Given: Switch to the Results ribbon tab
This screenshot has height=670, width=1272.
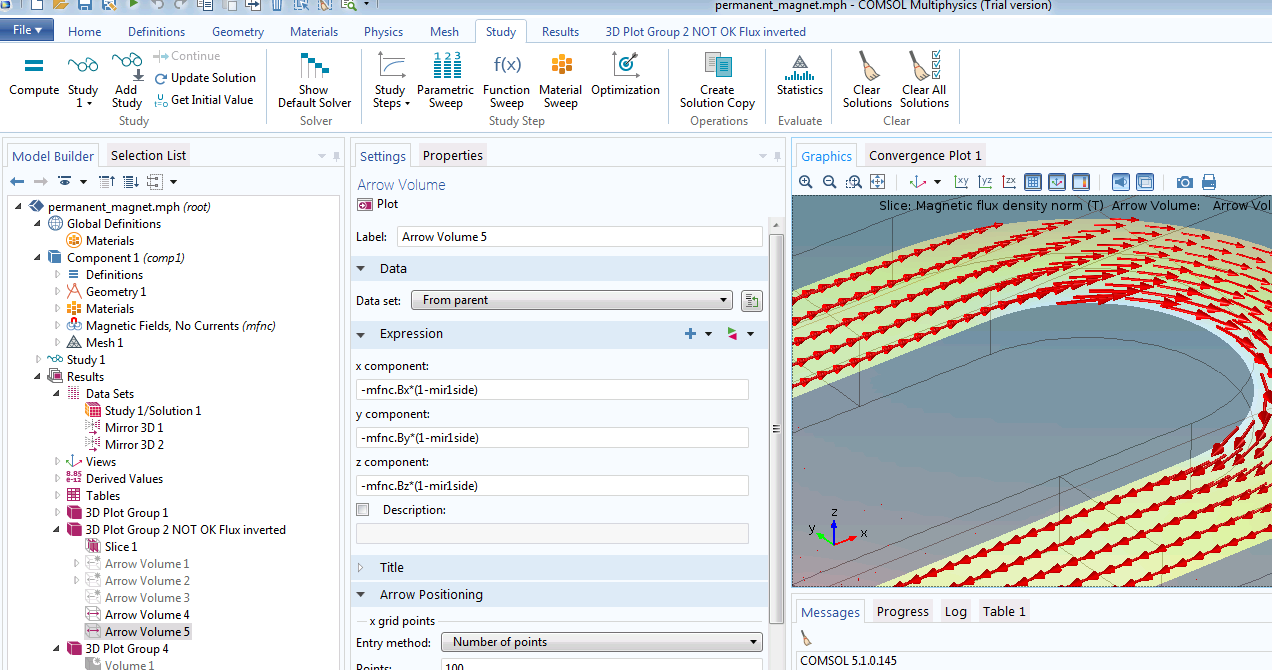Looking at the screenshot, I should (560, 31).
